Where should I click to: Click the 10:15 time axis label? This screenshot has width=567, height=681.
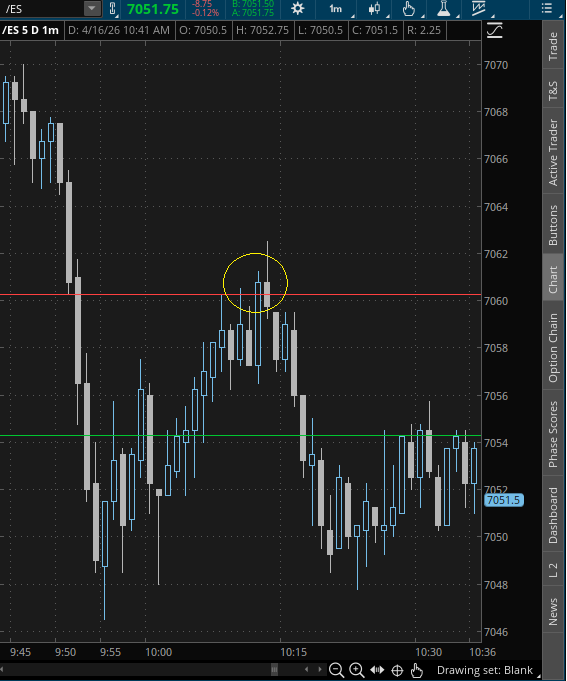coord(293,652)
